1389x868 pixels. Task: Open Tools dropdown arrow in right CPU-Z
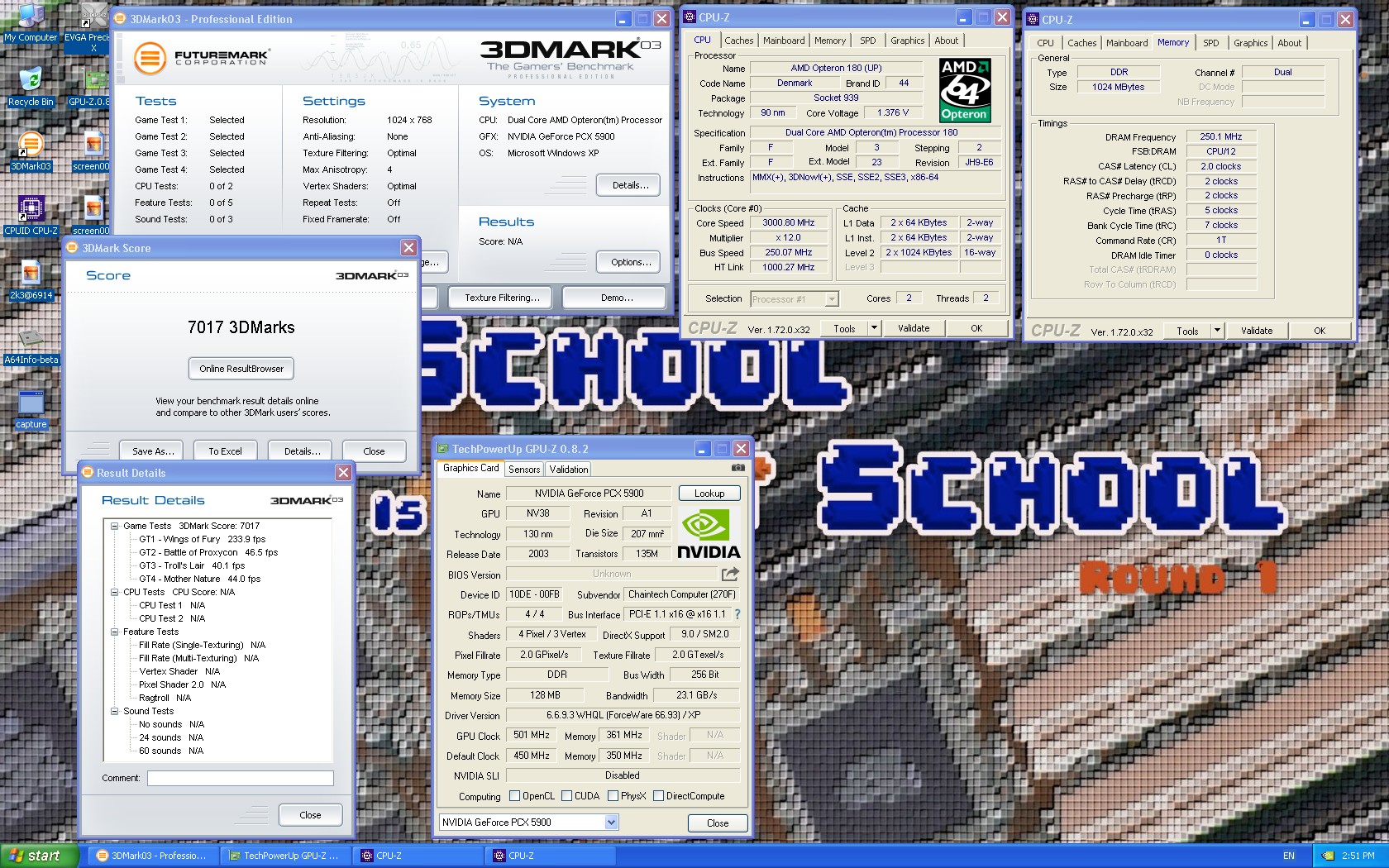[1217, 331]
